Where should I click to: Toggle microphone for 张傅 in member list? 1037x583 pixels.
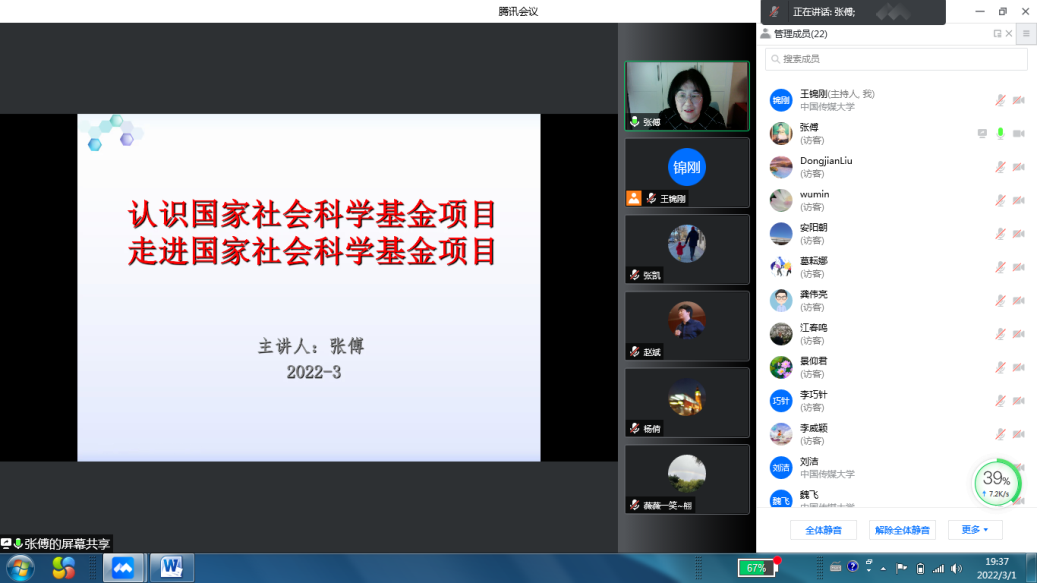click(1000, 134)
